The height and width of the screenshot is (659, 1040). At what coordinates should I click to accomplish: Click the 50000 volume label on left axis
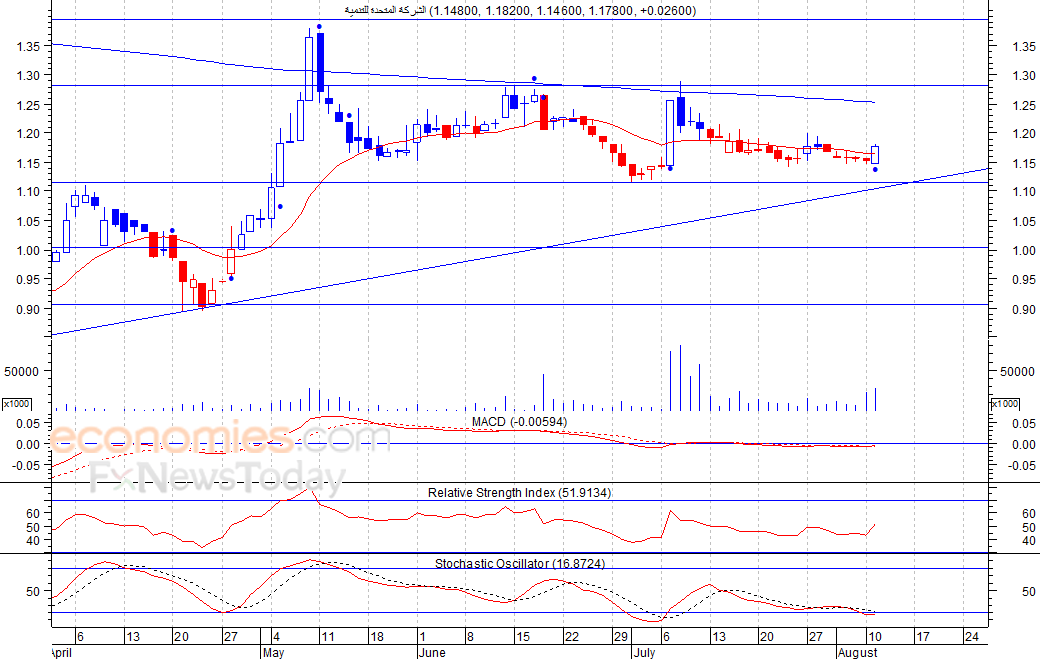22,372
